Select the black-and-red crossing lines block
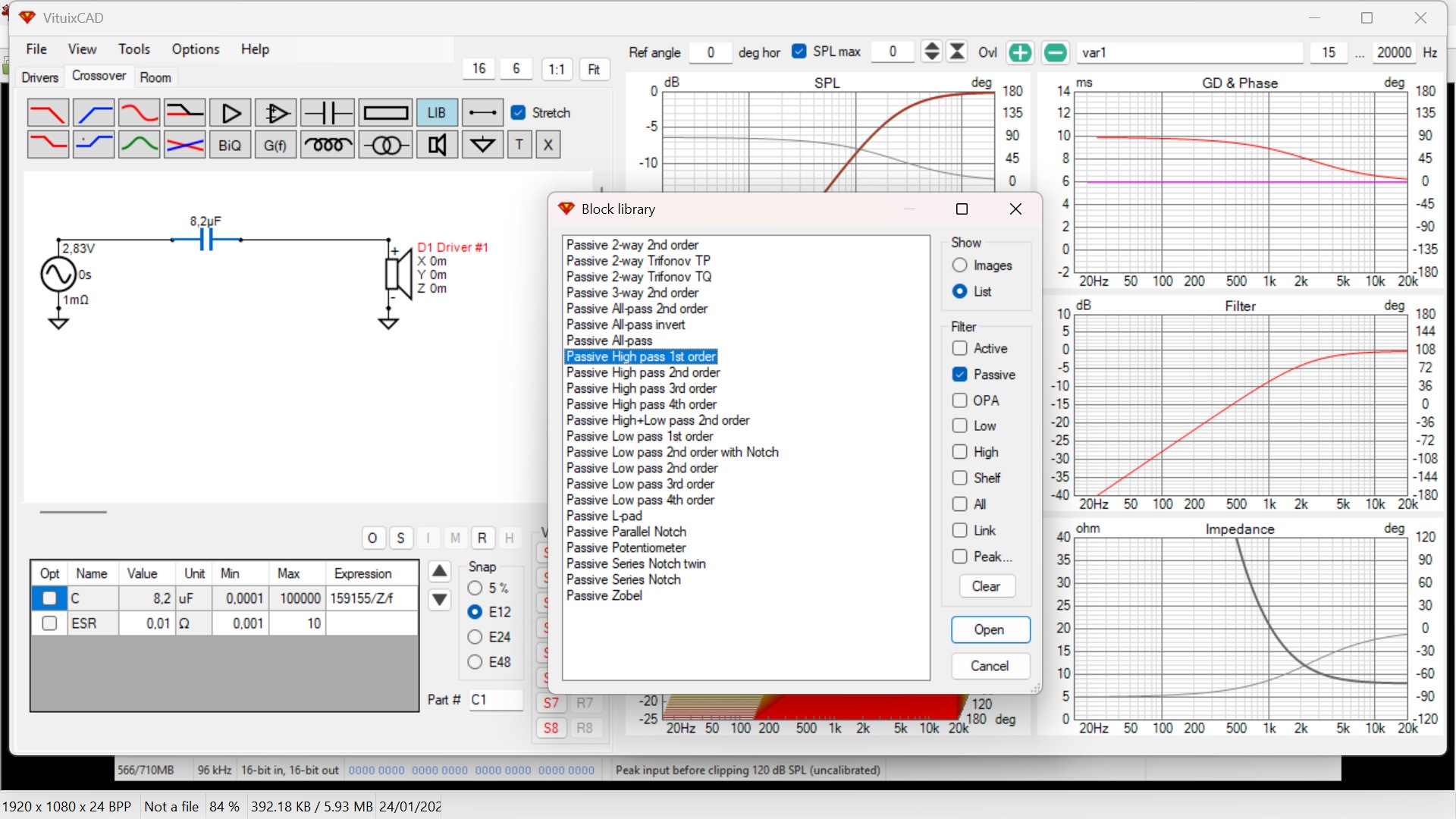1456x819 pixels. click(184, 113)
